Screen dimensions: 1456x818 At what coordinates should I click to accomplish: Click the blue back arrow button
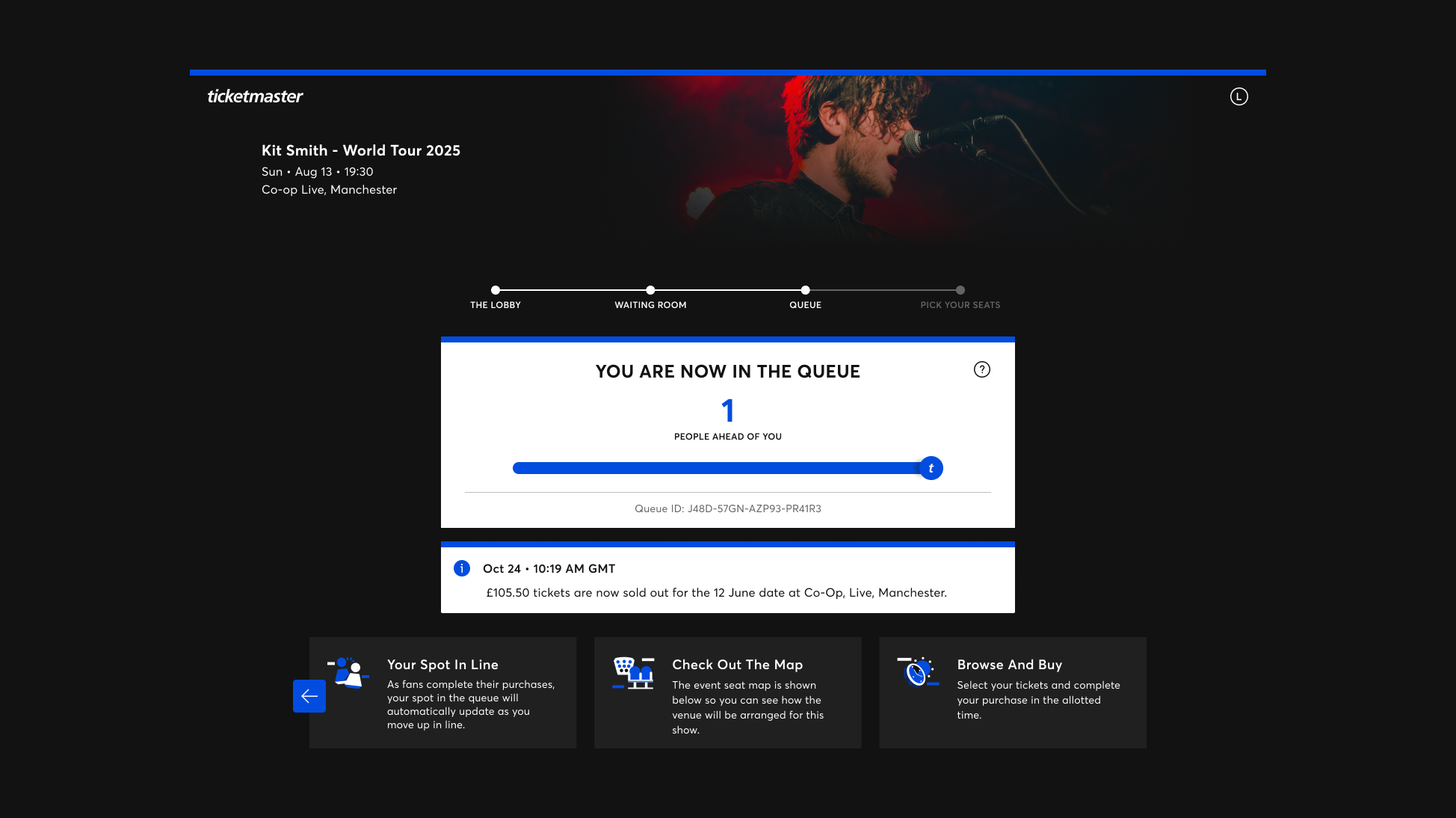309,696
